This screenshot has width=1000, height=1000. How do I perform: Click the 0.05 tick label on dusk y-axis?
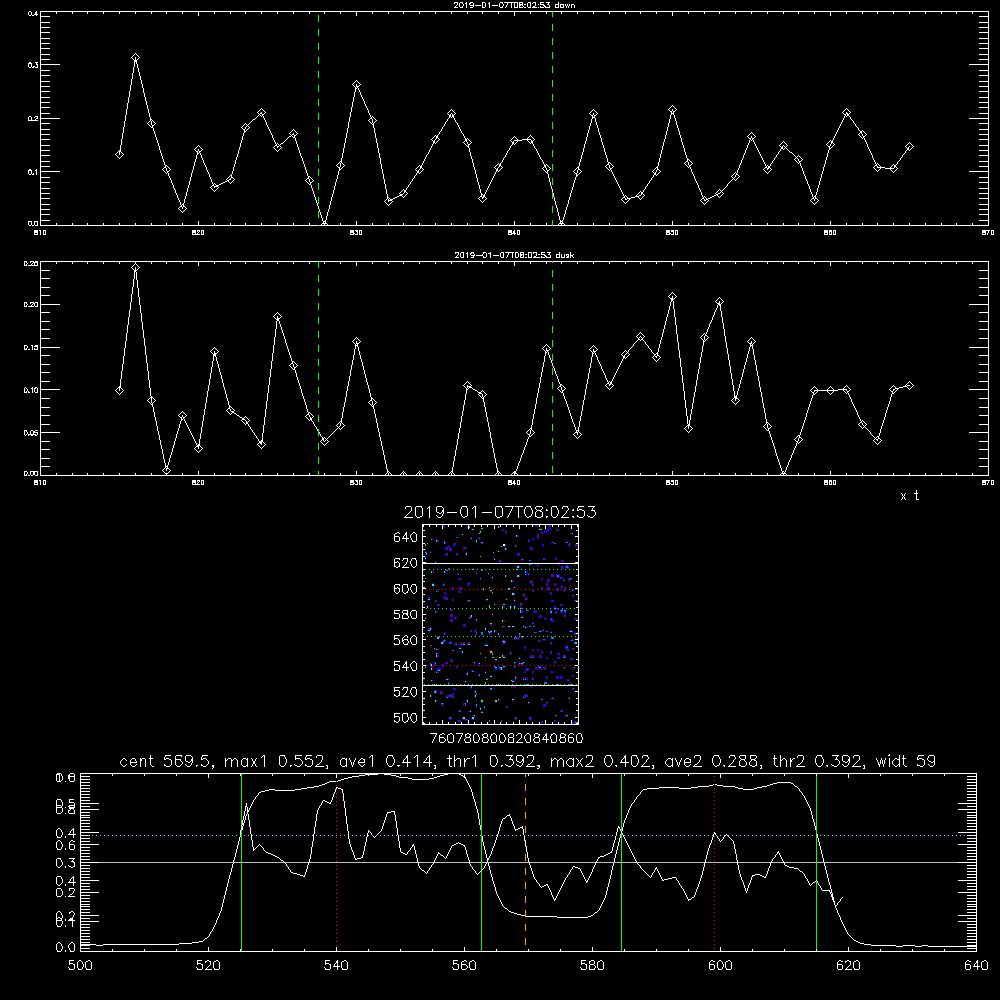coord(31,432)
